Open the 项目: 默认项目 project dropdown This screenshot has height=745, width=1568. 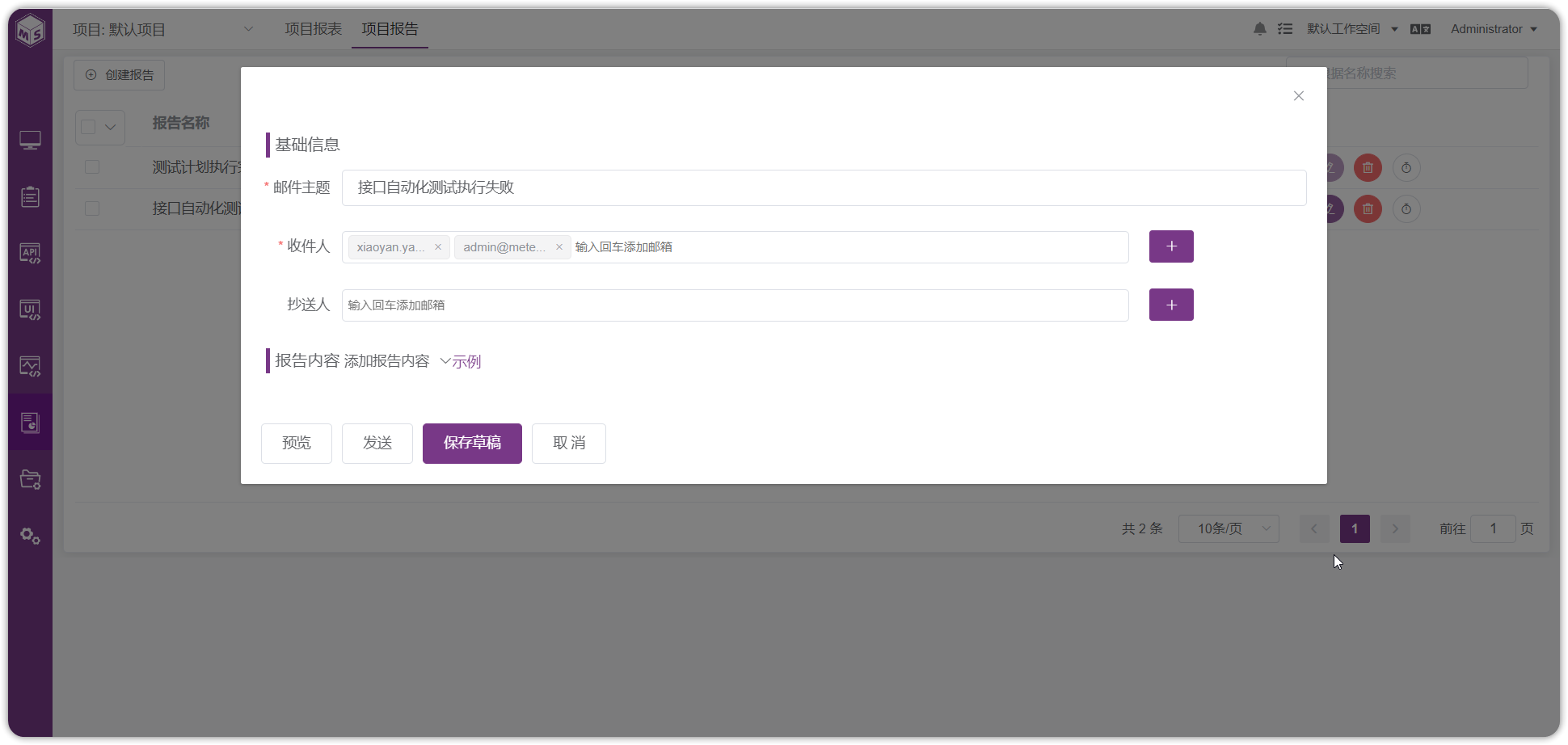pyautogui.click(x=164, y=30)
